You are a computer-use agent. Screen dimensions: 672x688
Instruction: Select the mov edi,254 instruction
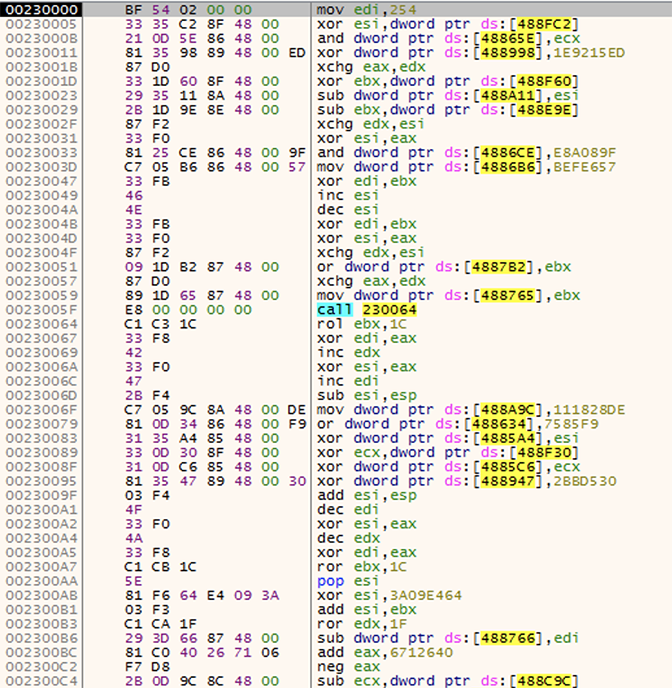pos(354,9)
